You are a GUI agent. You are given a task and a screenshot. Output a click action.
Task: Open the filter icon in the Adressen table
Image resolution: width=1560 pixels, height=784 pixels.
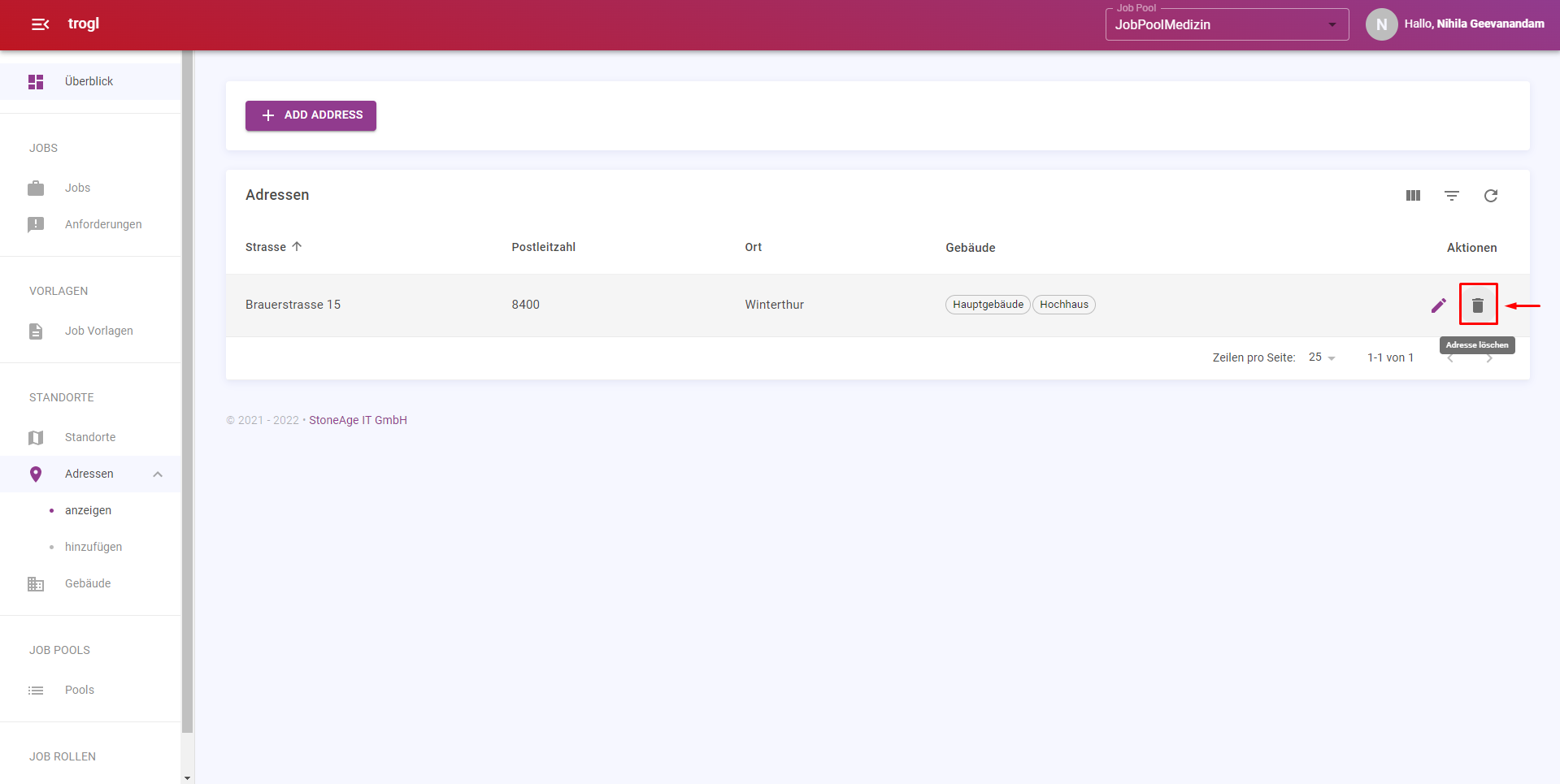tap(1452, 196)
